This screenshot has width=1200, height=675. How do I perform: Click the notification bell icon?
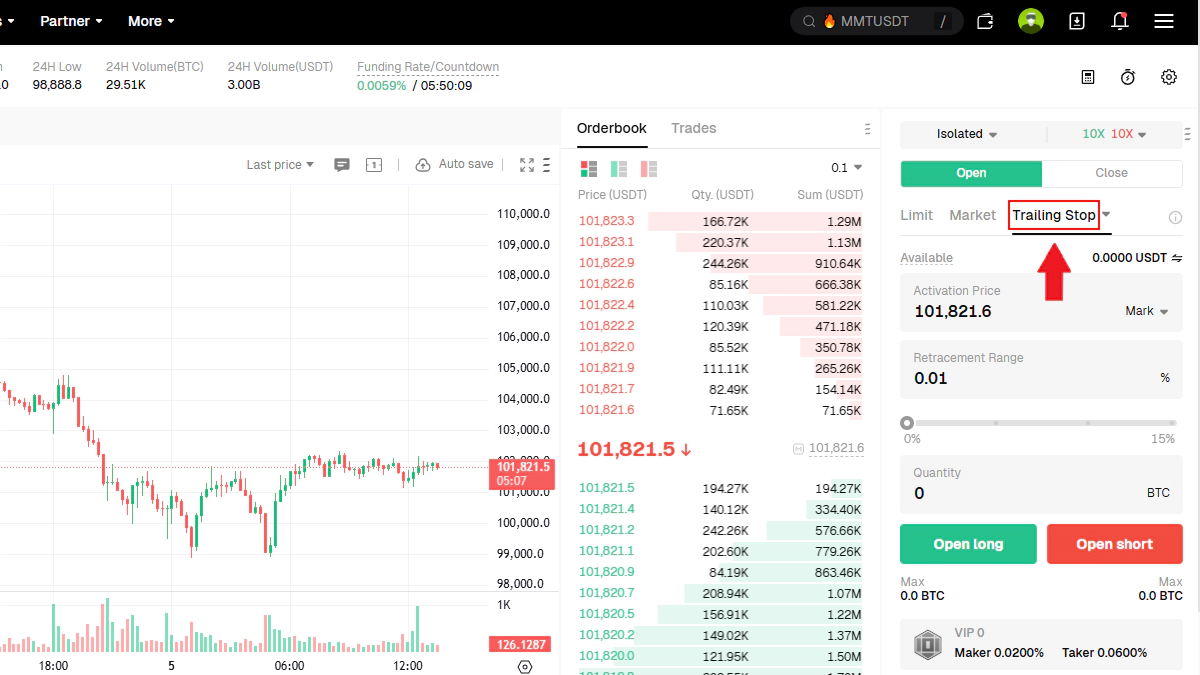1120,21
